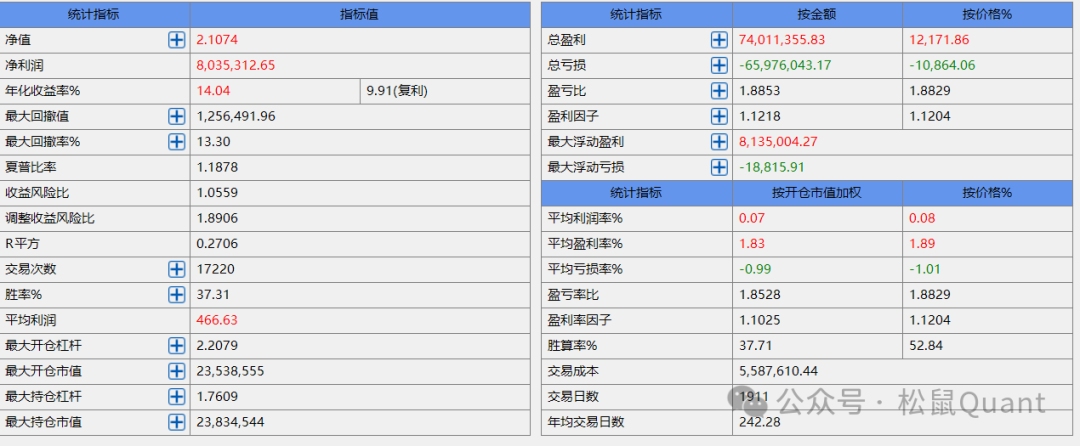Click the 最大持仓杠杆 plus icon
The height and width of the screenshot is (446, 1080).
tap(176, 396)
